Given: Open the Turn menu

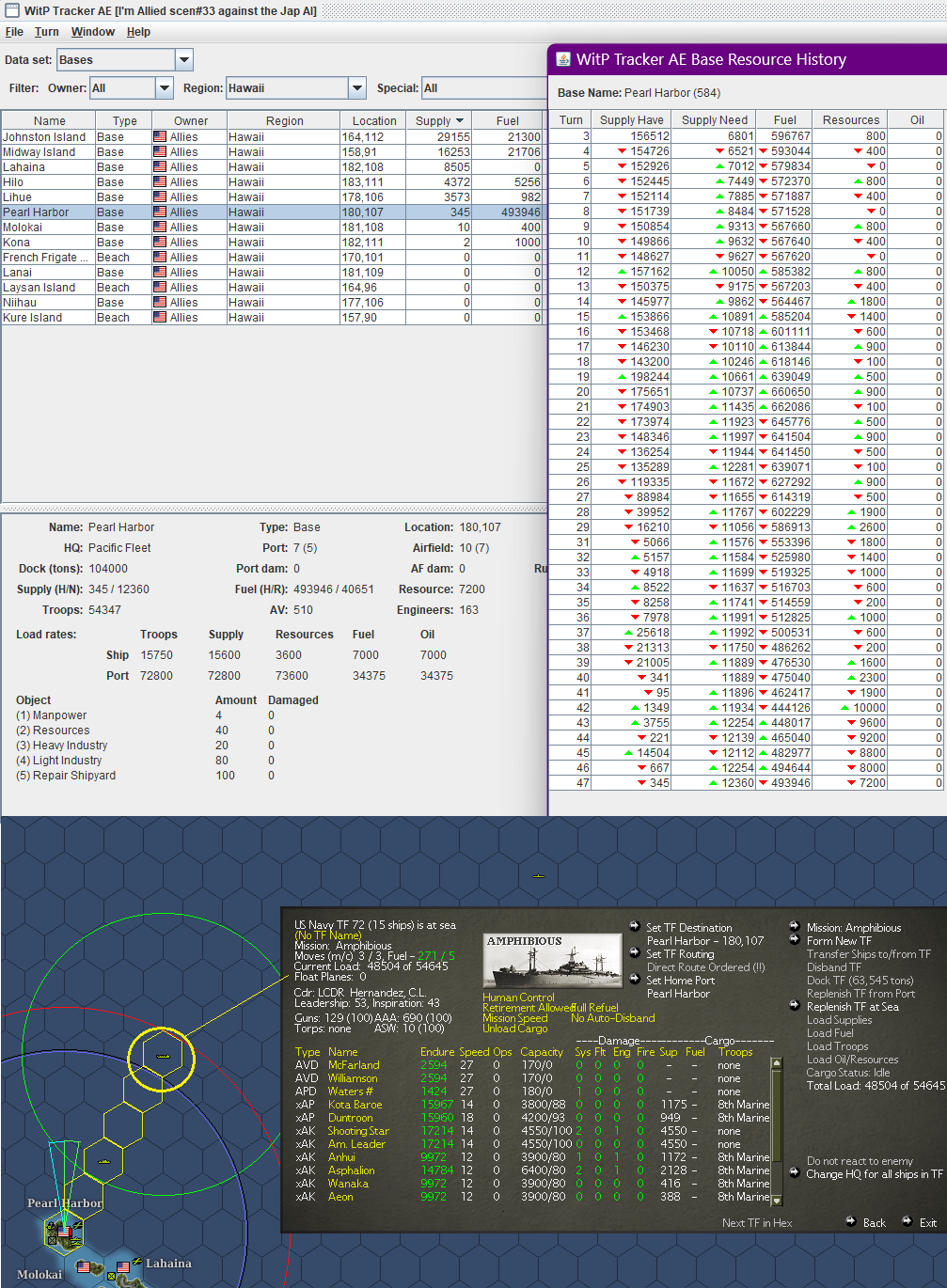Looking at the screenshot, I should click(47, 32).
